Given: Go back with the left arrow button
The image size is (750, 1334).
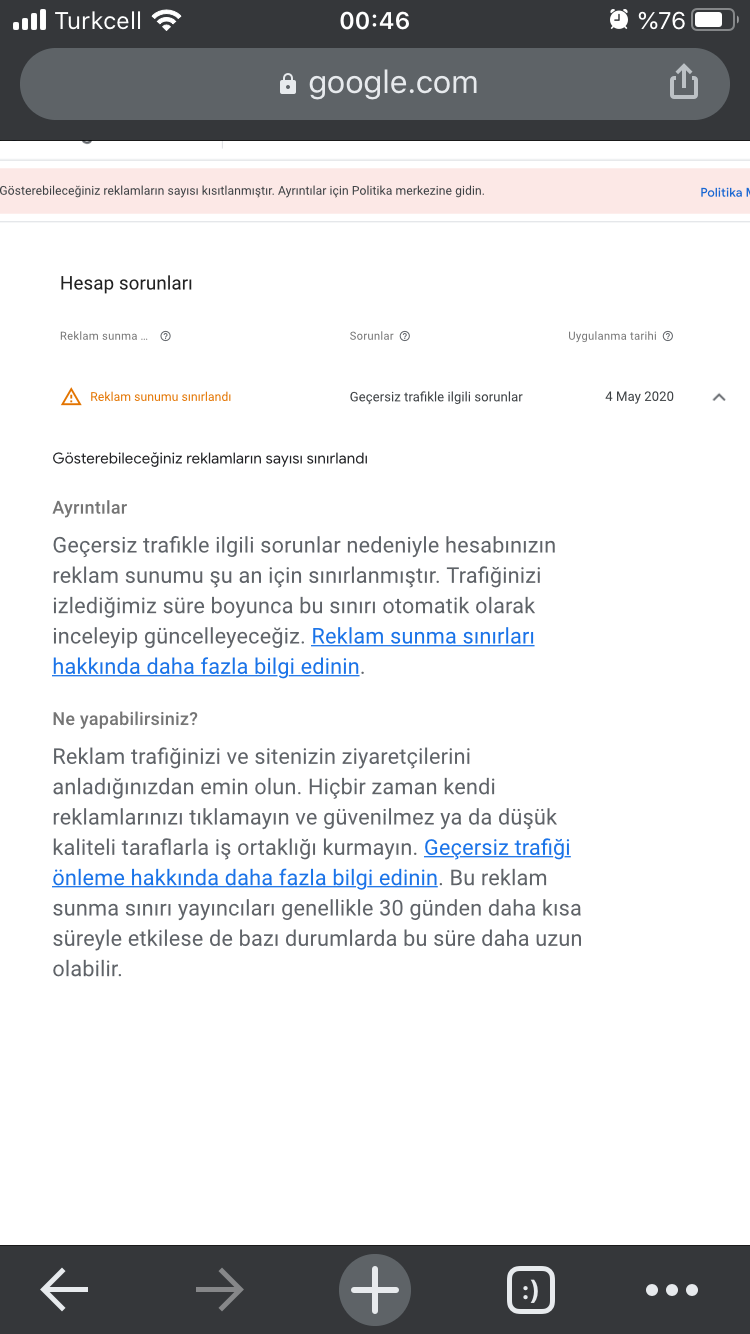Looking at the screenshot, I should 64,1290.
